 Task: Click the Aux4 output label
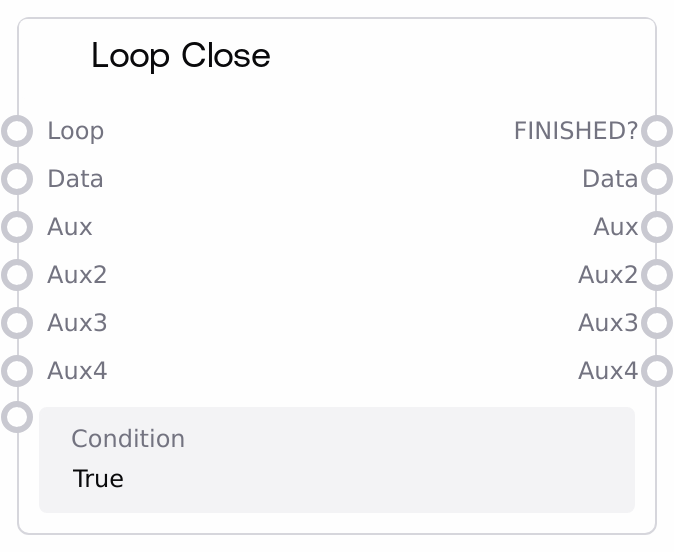click(x=607, y=371)
